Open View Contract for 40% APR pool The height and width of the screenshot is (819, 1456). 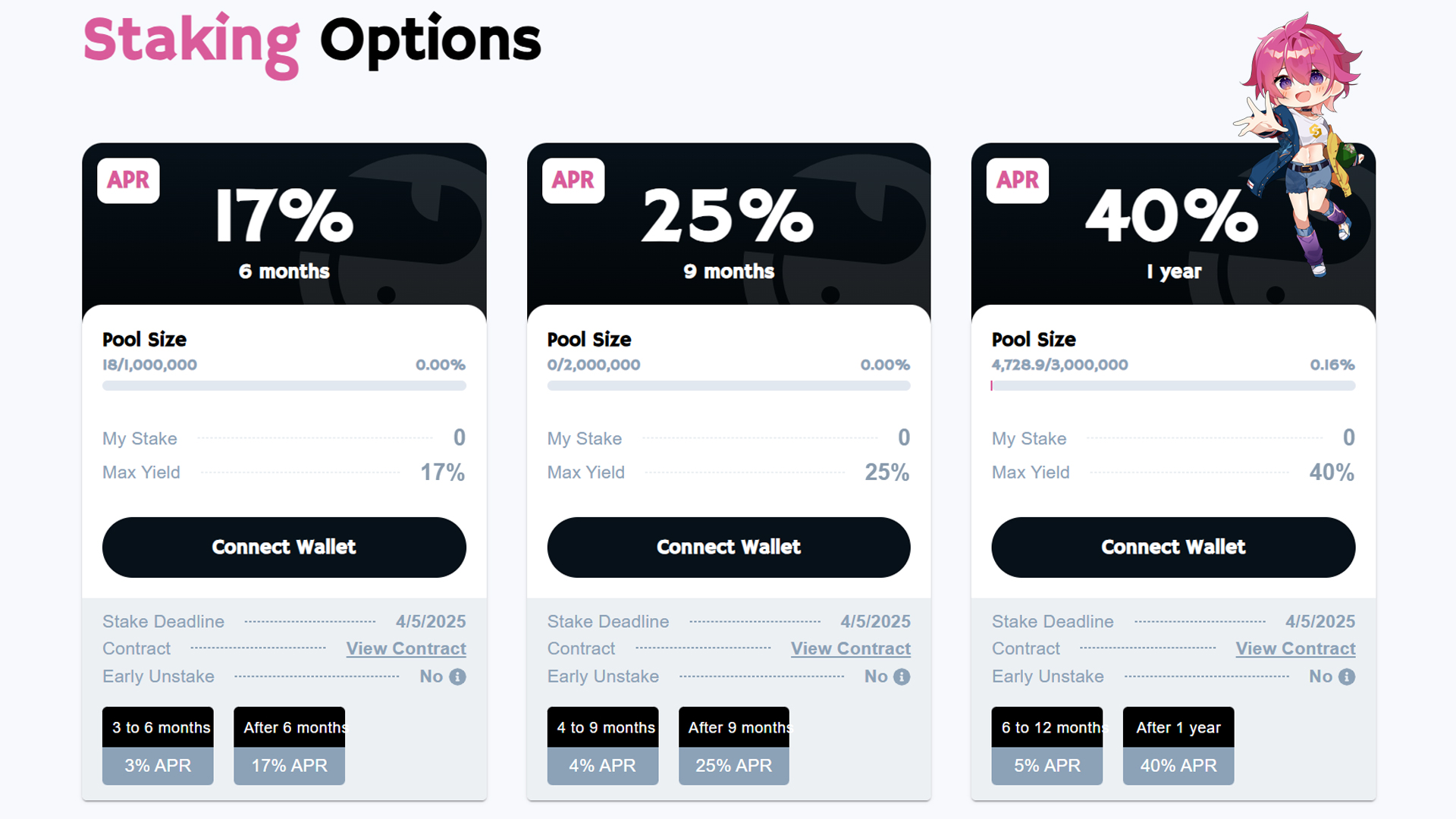click(1295, 649)
